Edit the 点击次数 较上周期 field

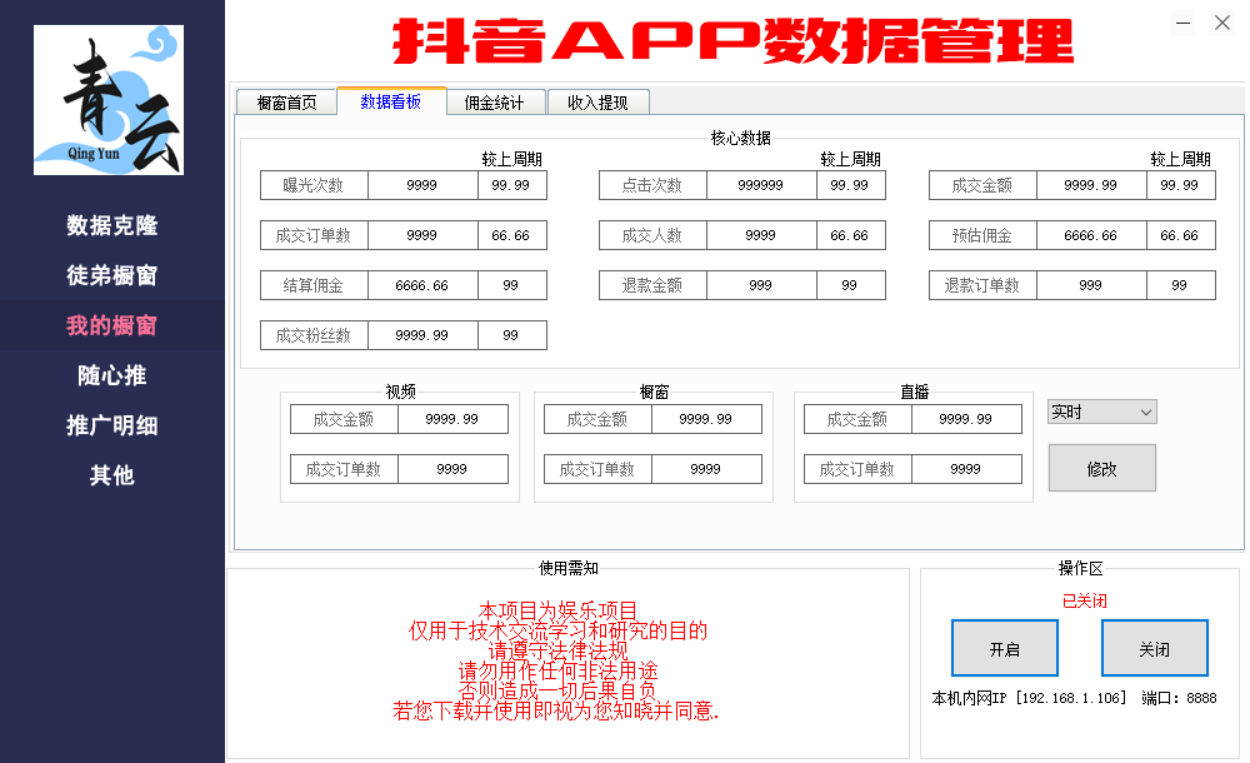click(850, 185)
